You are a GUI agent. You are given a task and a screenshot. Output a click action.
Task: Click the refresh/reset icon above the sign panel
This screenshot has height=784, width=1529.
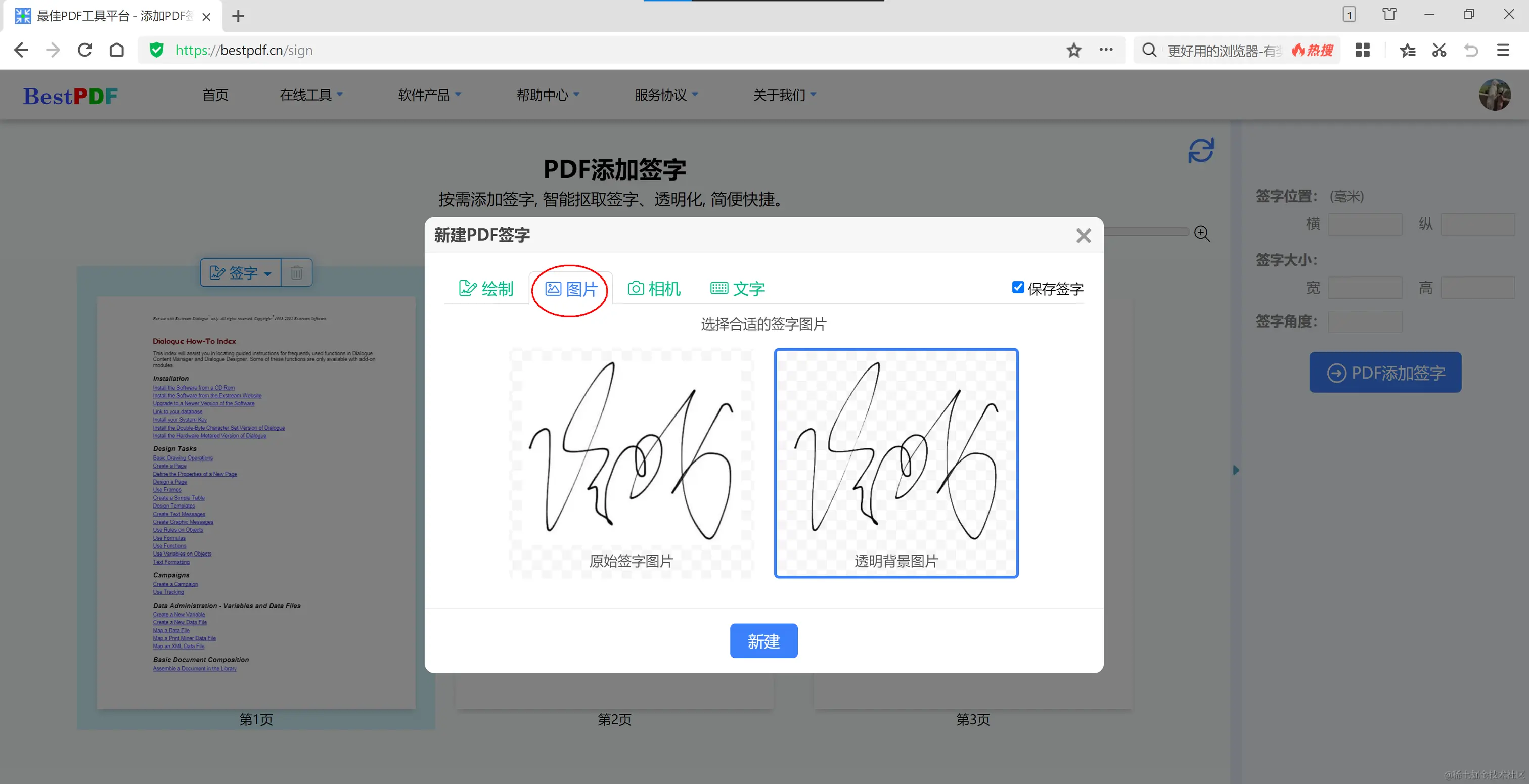(1200, 150)
